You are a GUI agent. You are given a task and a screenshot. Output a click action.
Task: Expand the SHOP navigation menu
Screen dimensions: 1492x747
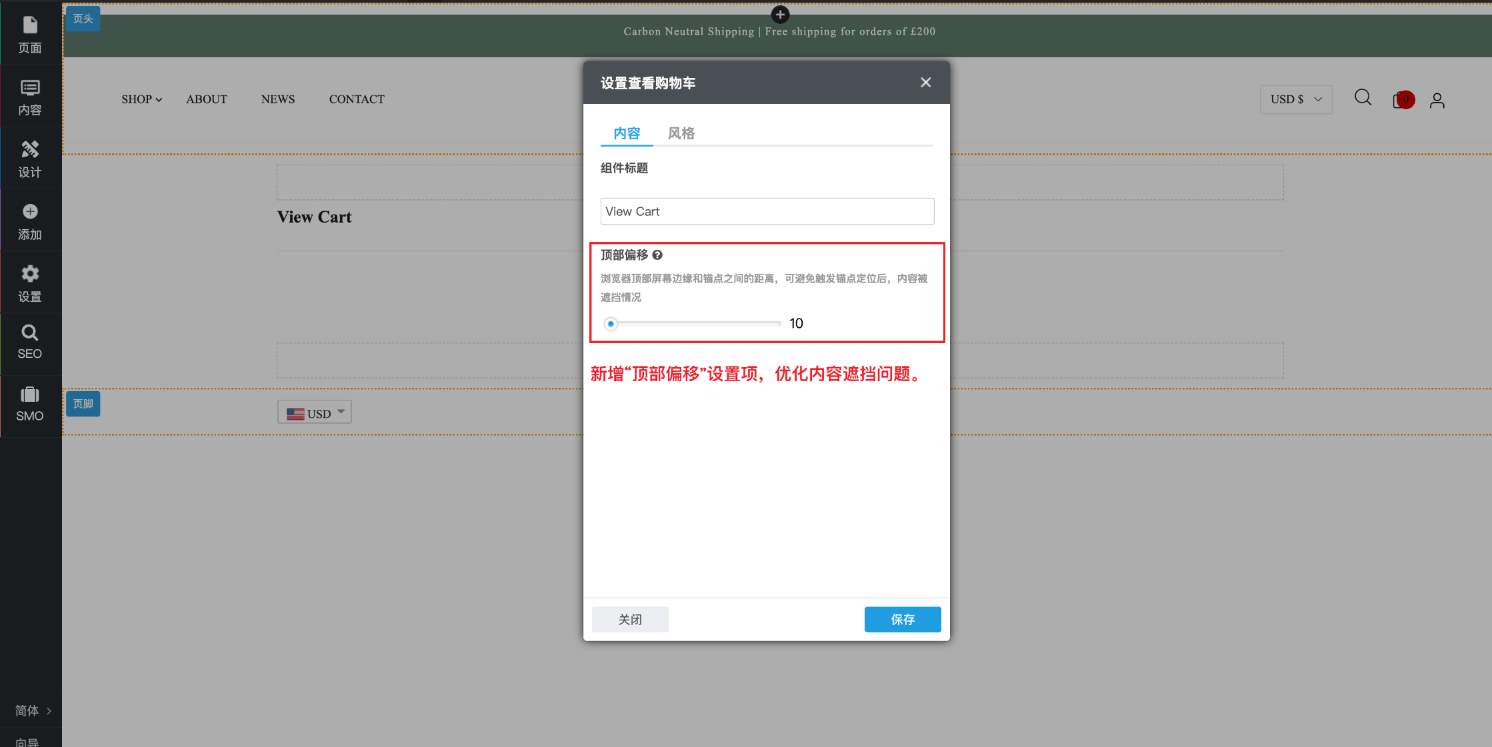[141, 99]
